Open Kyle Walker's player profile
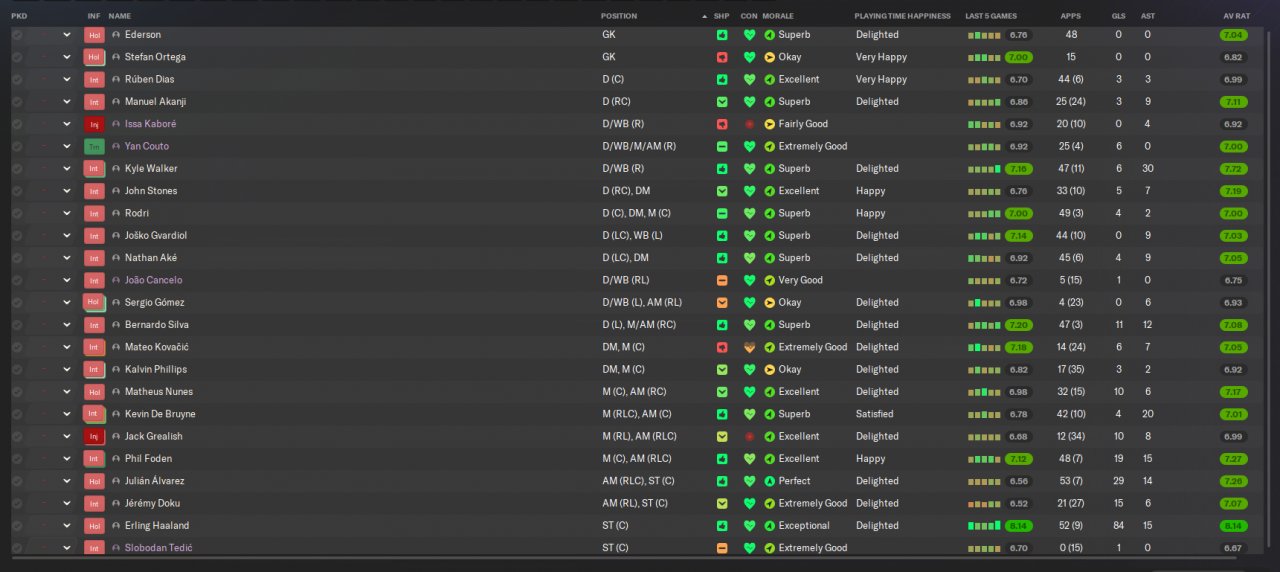The width and height of the screenshot is (1280, 572). (x=151, y=169)
